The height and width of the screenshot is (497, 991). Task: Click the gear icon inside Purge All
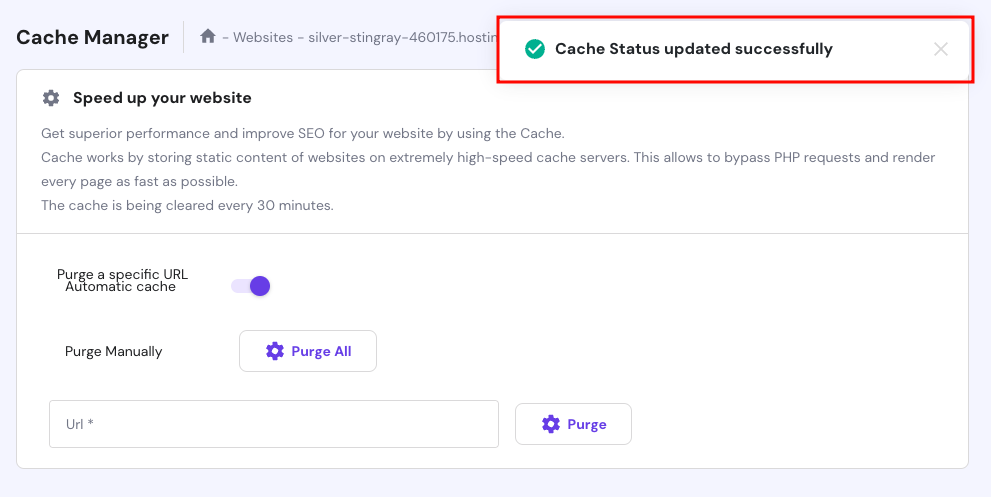tap(275, 351)
